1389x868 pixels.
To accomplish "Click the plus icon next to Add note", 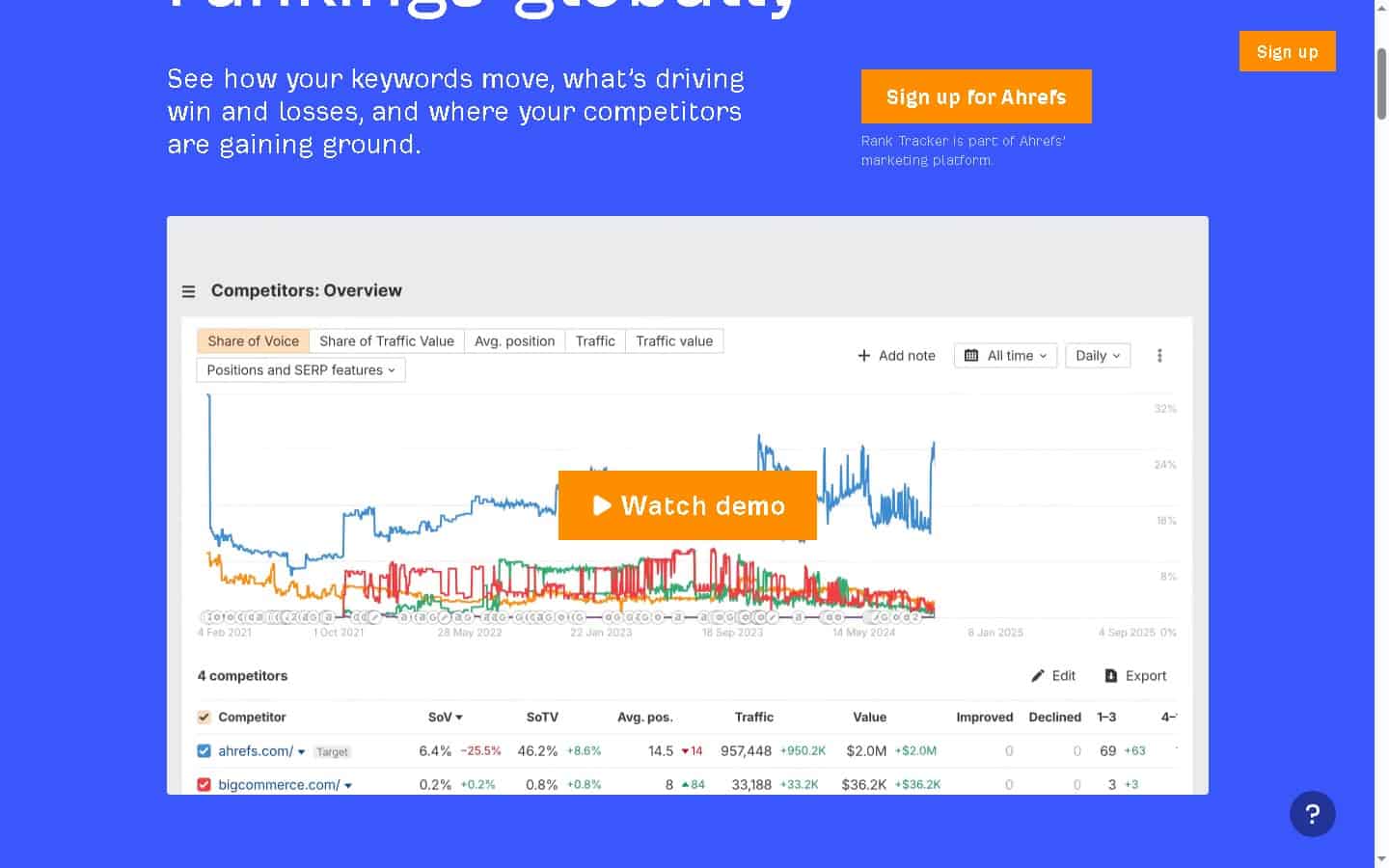I will point(863,355).
